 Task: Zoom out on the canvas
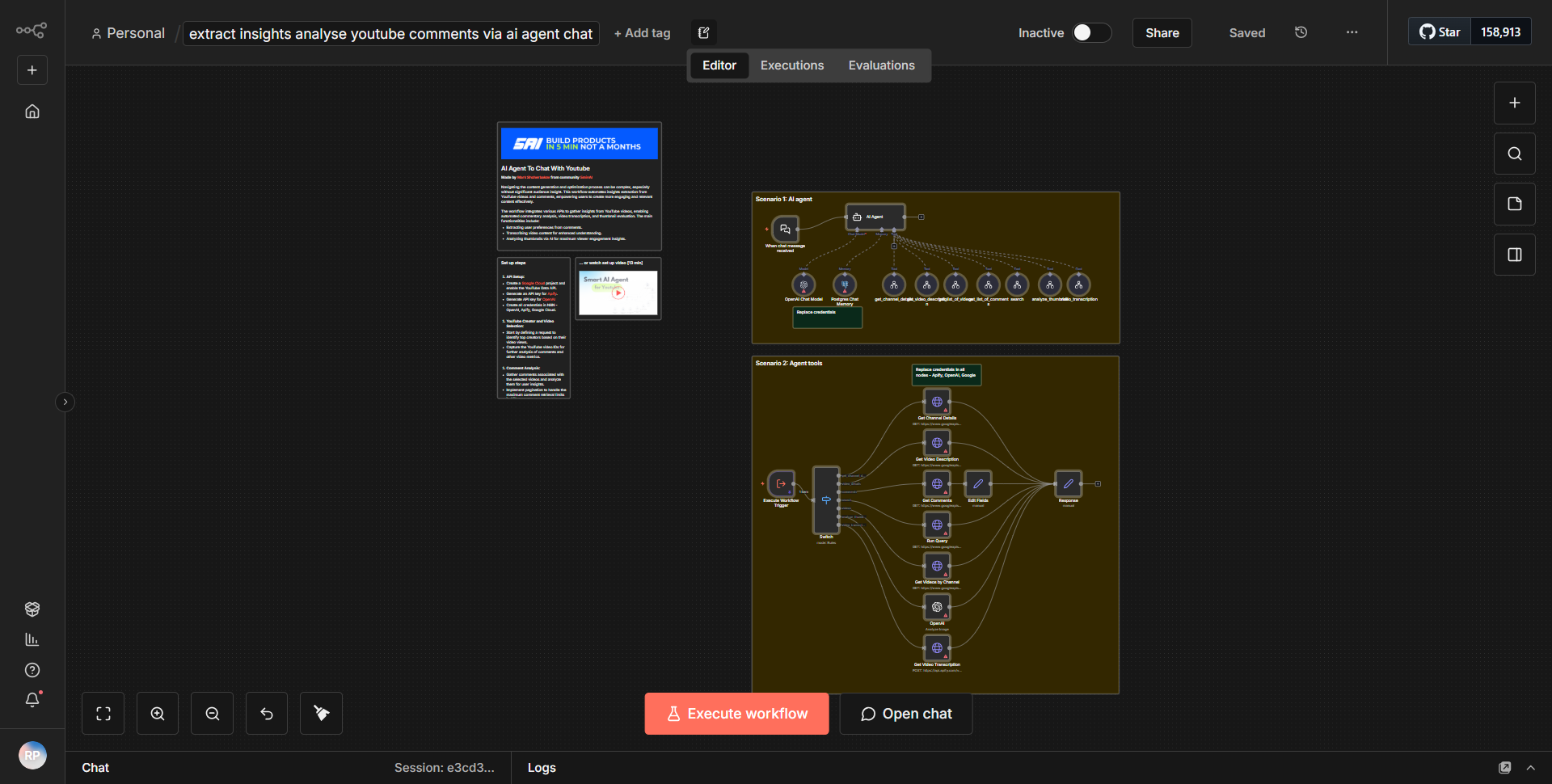pos(212,713)
